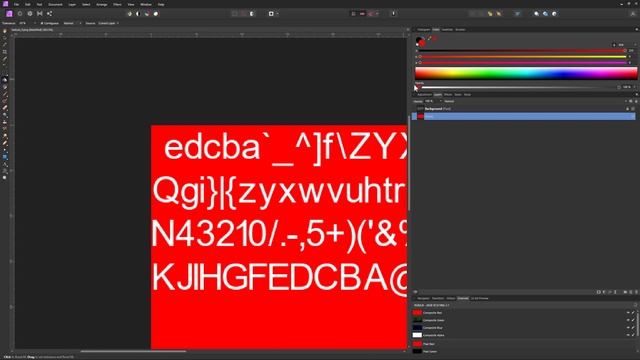Toggle the edit icon for Composite Red channel
The width and height of the screenshot is (640, 360).
[633, 313]
